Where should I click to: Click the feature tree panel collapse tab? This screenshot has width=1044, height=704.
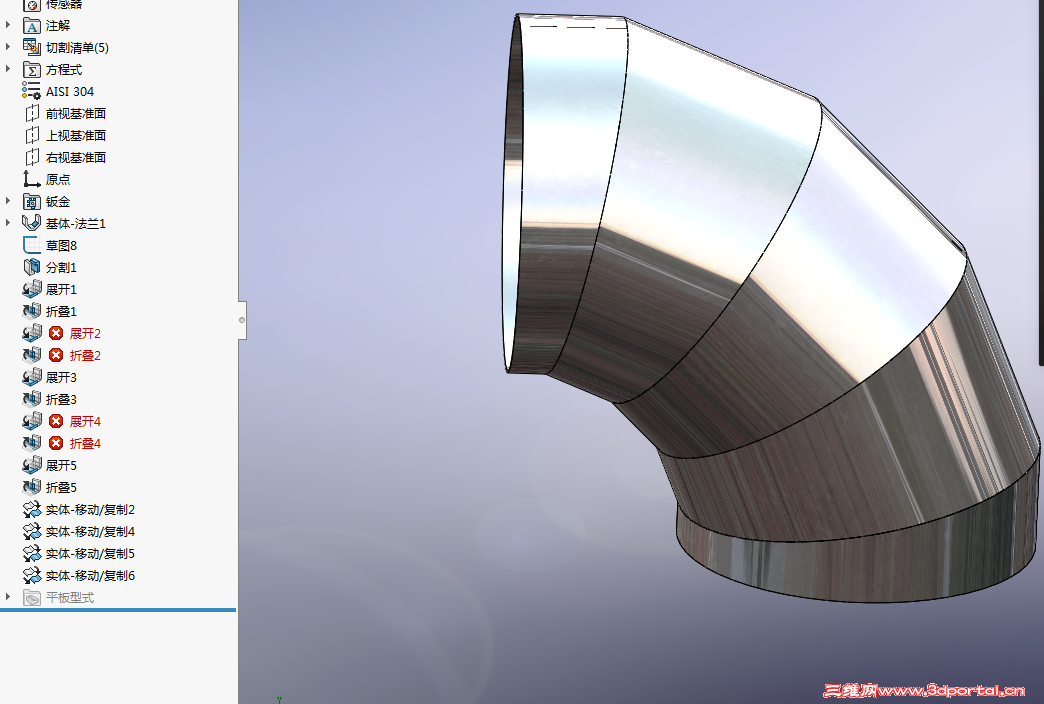click(241, 320)
